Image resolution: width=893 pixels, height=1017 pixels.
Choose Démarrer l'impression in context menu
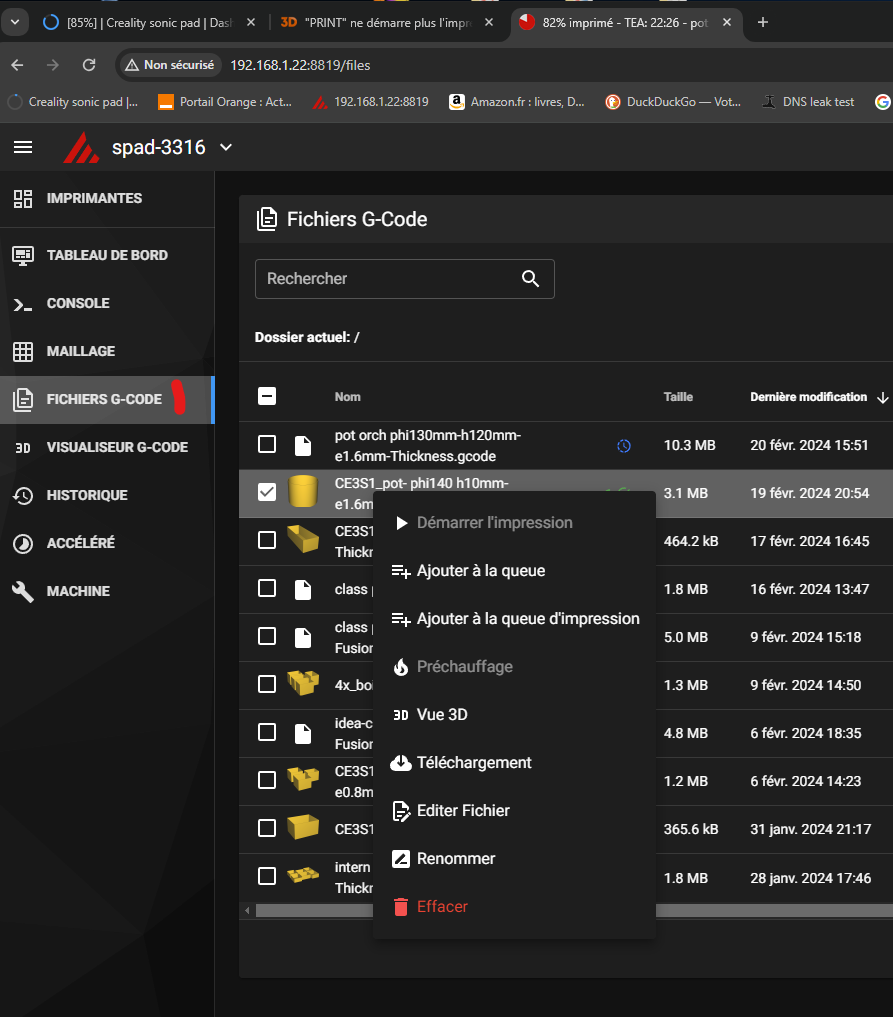[x=514, y=523]
